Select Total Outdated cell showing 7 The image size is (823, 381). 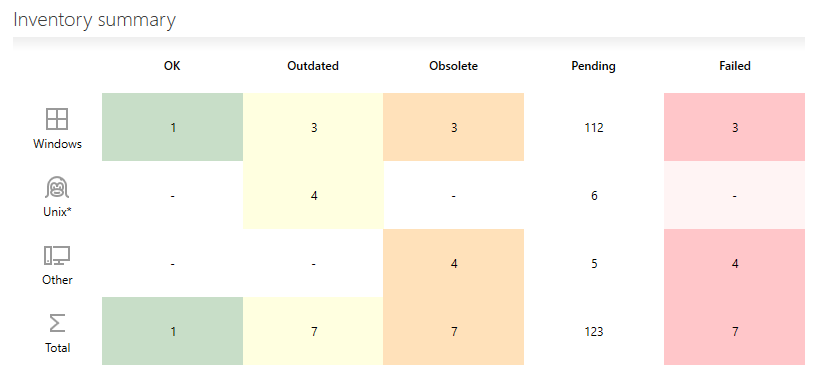pos(313,331)
